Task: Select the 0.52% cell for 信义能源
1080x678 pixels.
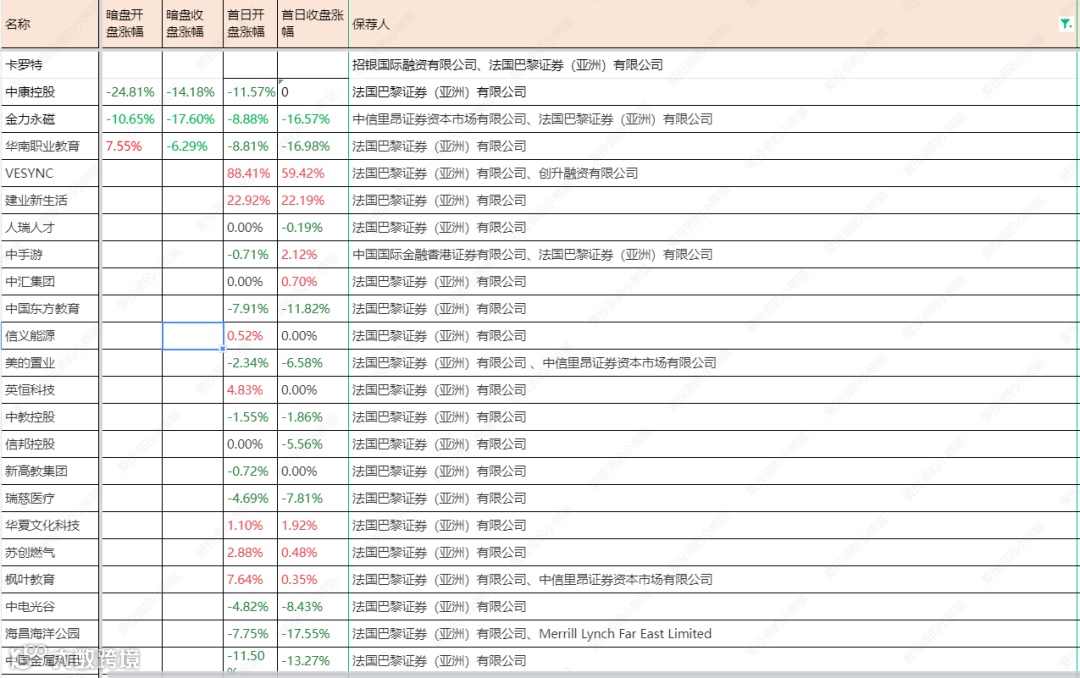Action: click(251, 336)
